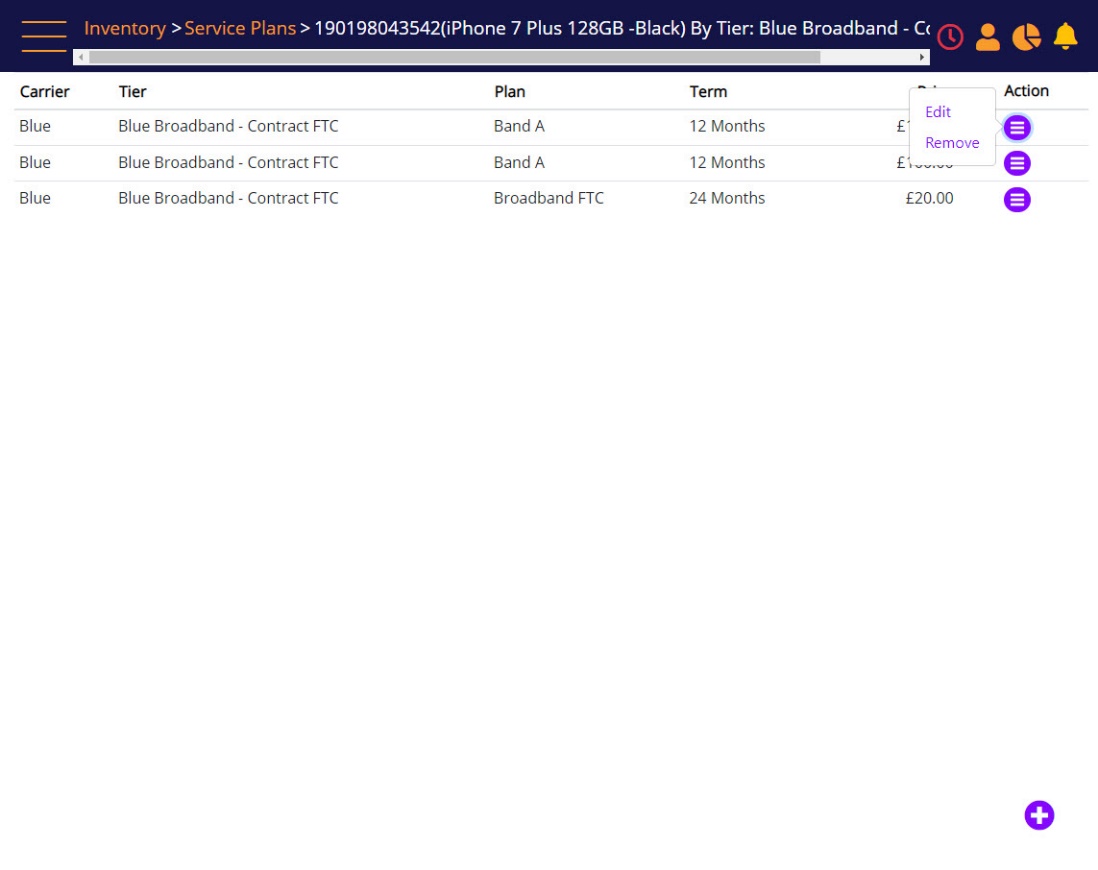
Task: Click the Action column header
Action: [x=1026, y=91]
